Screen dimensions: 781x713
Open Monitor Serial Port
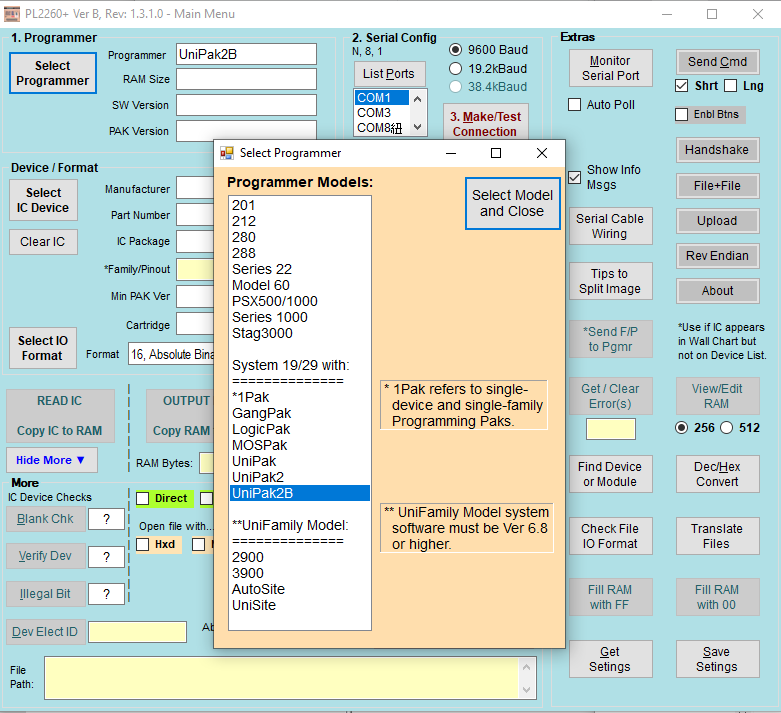pyautogui.click(x=611, y=68)
